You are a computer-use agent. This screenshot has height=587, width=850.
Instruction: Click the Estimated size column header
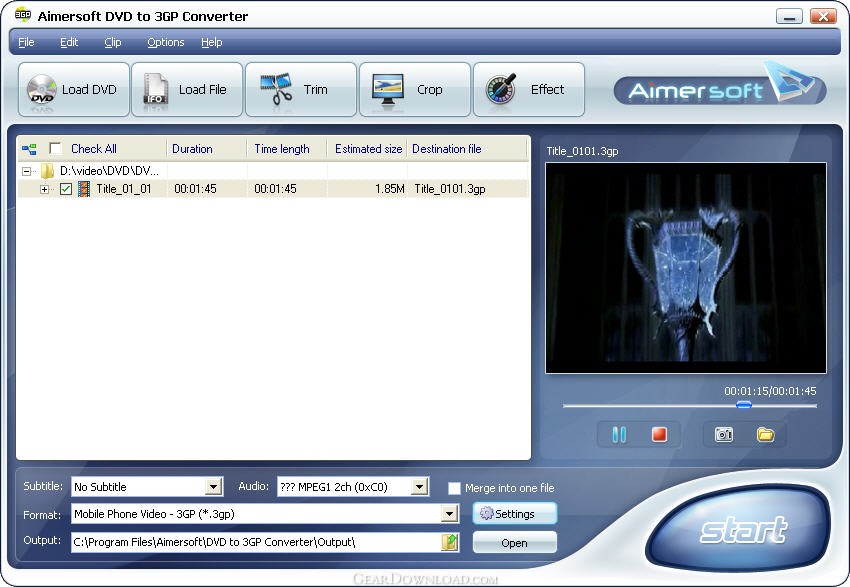pyautogui.click(x=367, y=149)
